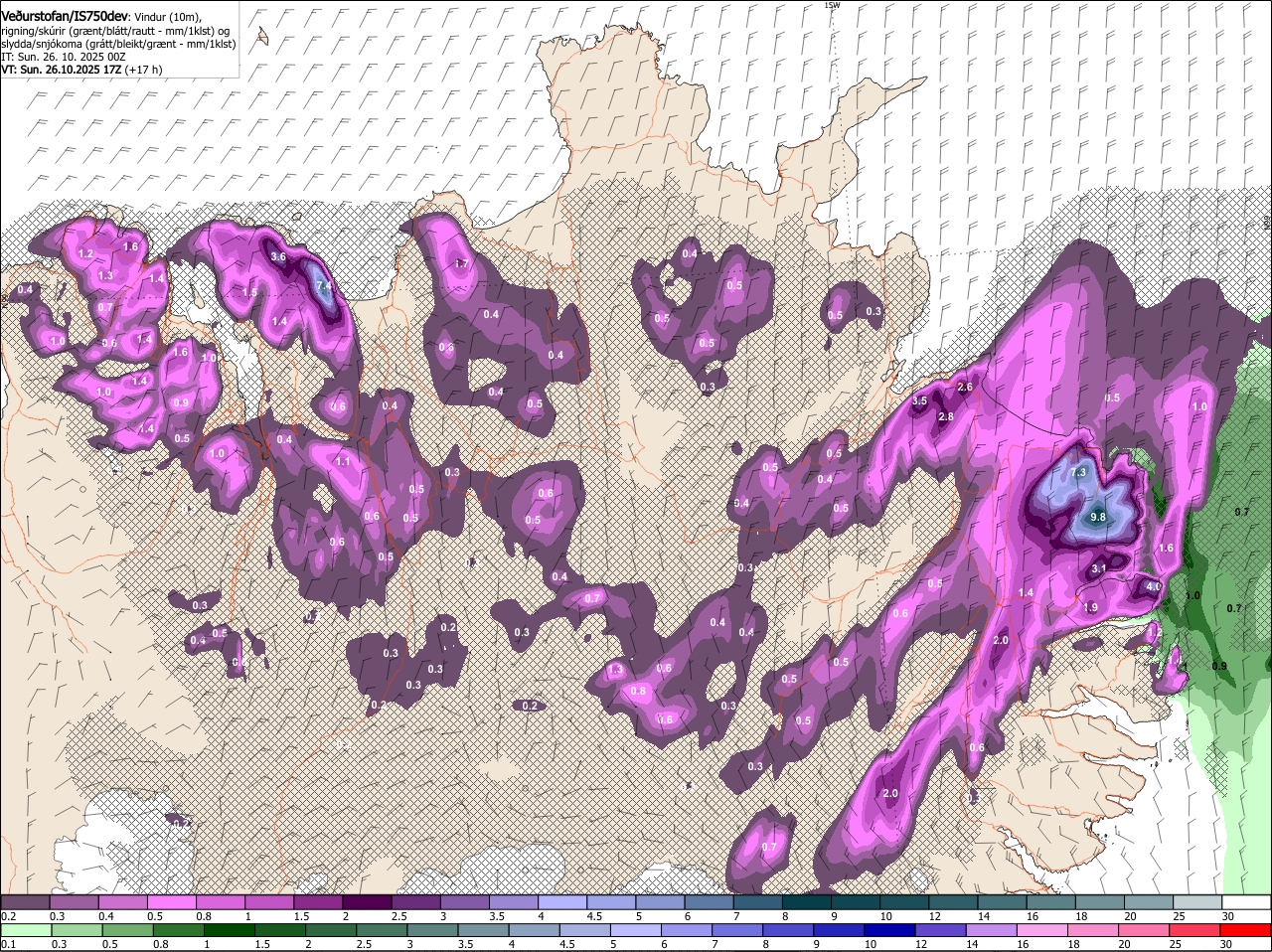Click the 3.5 precipitation value on the map
This screenshot has height=952, width=1272.
pos(919,401)
